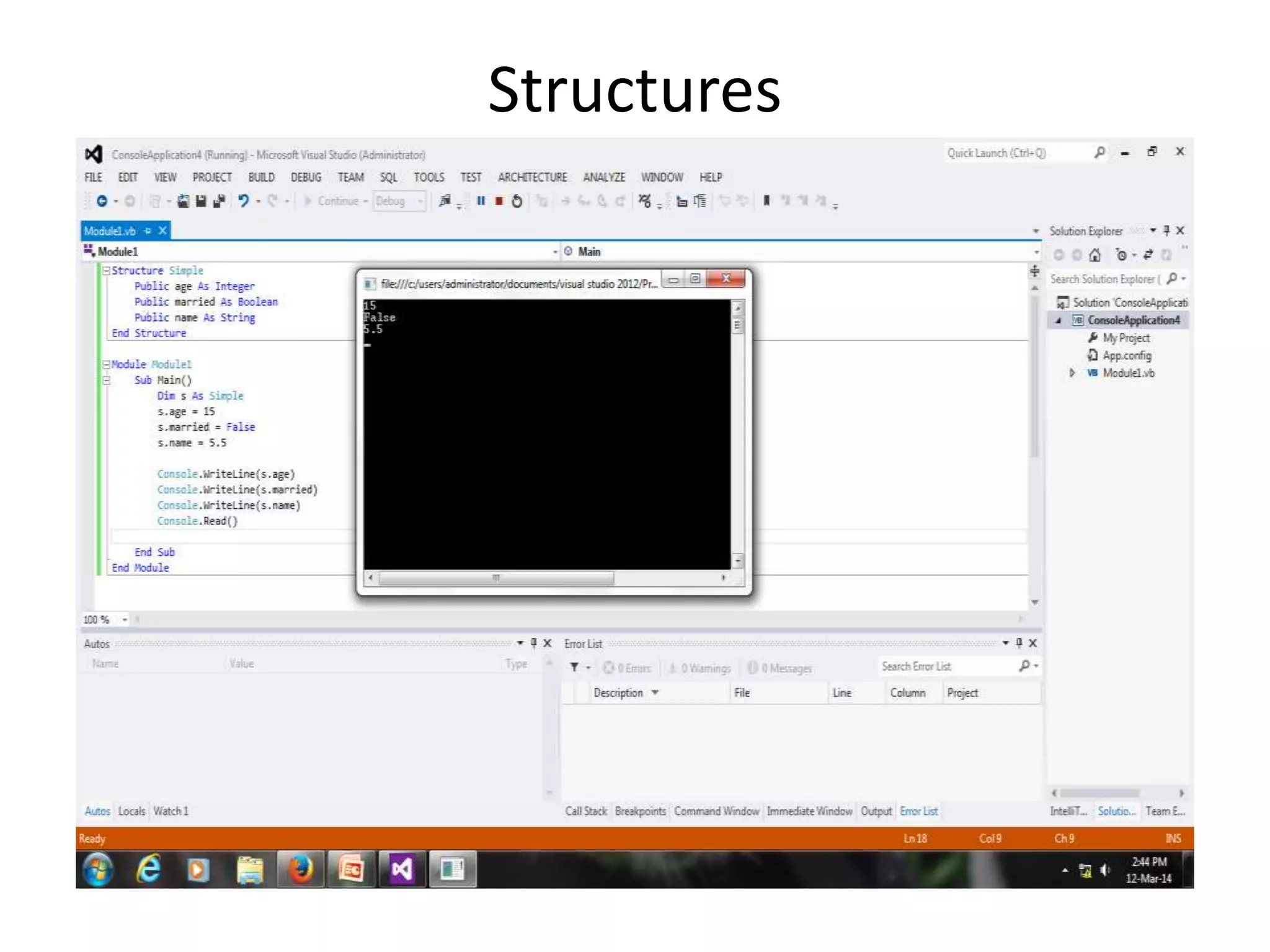Switch to the Locals tab
Image resolution: width=1270 pixels, height=952 pixels.
[131, 811]
